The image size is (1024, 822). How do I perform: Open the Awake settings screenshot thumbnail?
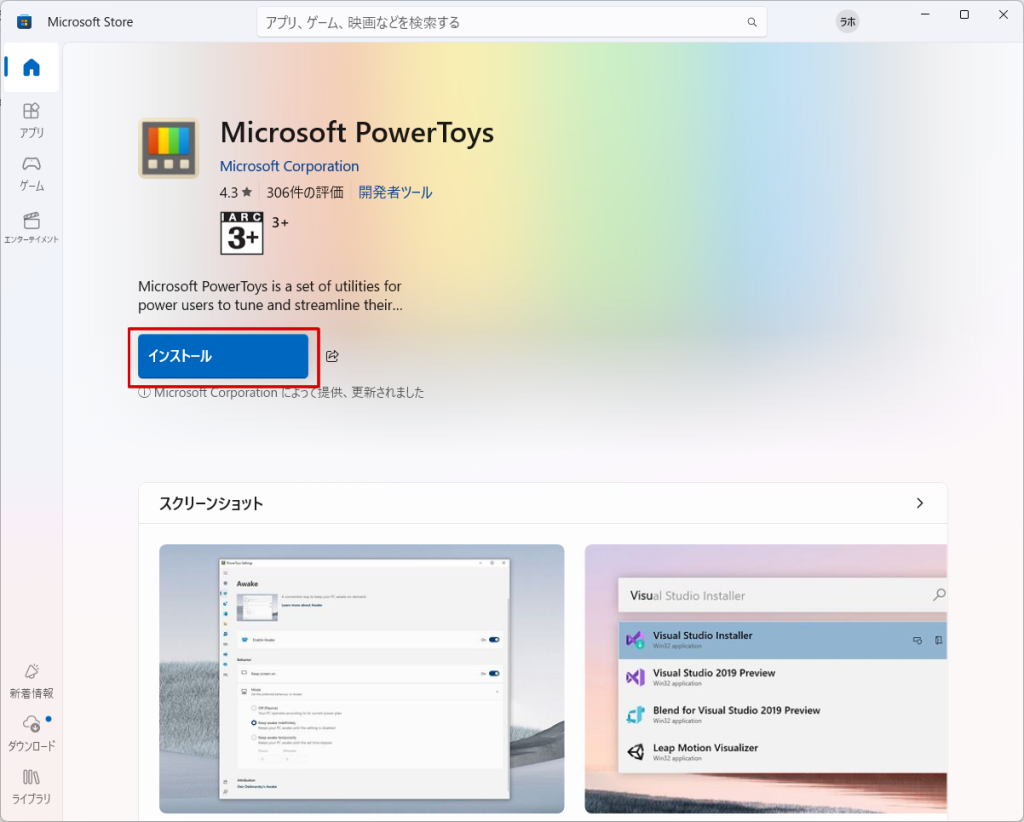[362, 678]
